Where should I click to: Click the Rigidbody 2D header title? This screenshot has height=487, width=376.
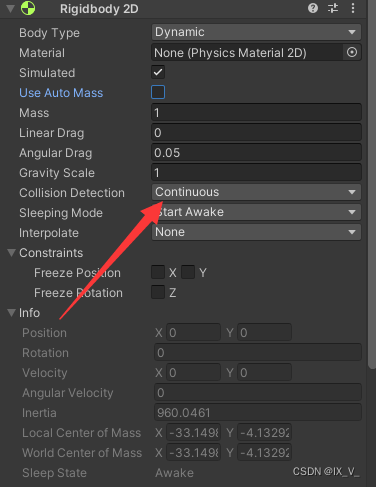(99, 9)
